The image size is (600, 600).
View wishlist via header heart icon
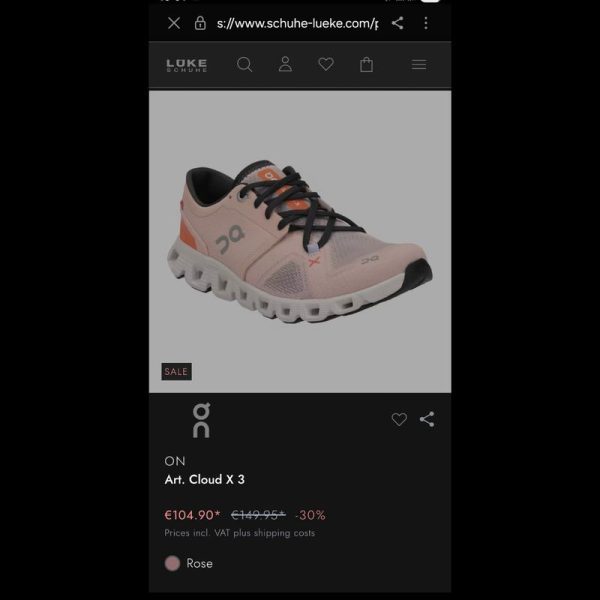326,64
